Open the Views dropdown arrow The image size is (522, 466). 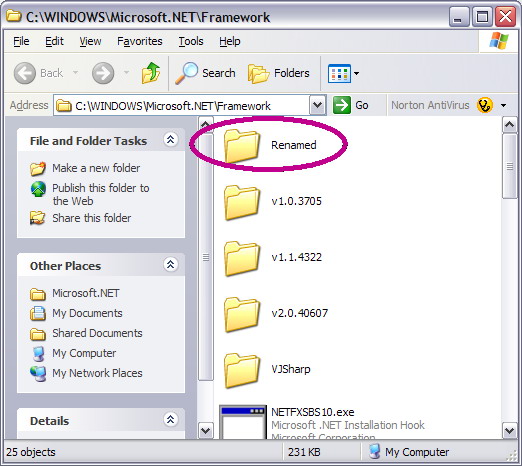point(356,73)
